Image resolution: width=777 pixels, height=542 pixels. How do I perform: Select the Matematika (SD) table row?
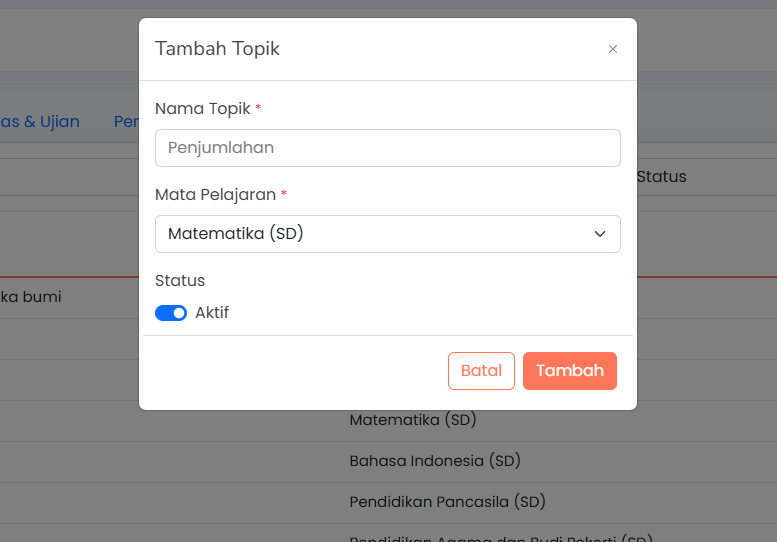(388, 421)
